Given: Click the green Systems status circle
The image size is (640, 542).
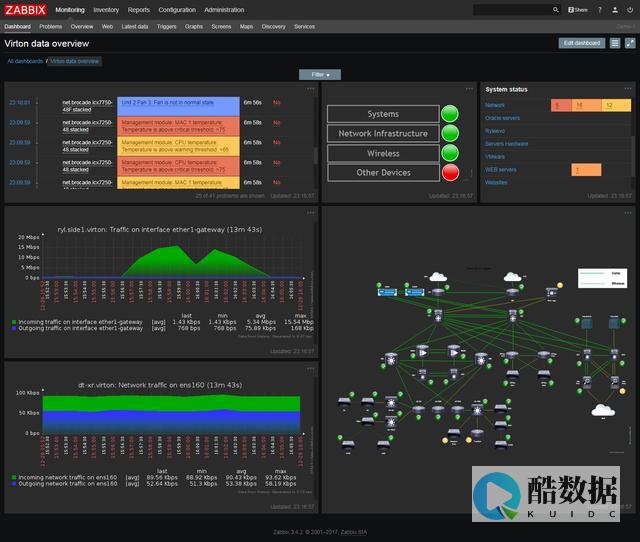Looking at the screenshot, I should coord(450,114).
